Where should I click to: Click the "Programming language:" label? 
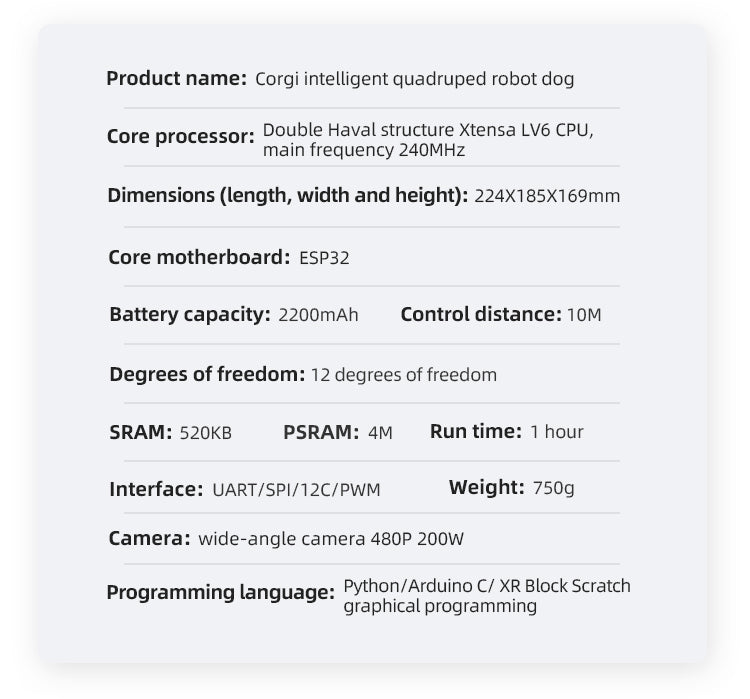(x=220, y=593)
